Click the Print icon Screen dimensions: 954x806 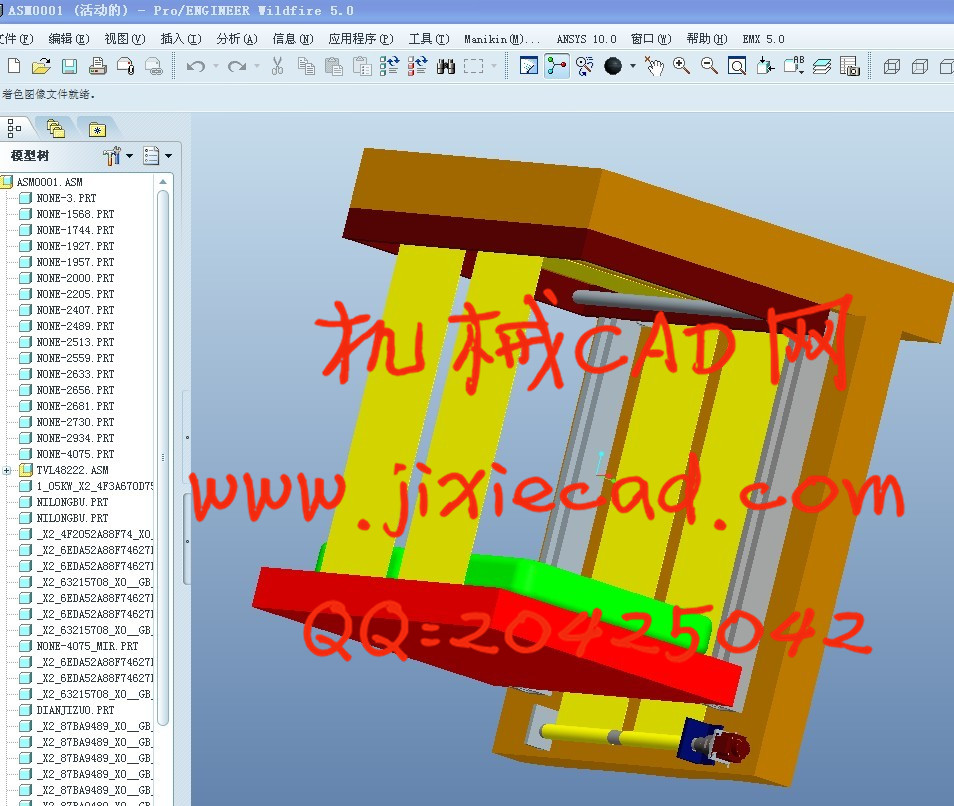[x=97, y=66]
